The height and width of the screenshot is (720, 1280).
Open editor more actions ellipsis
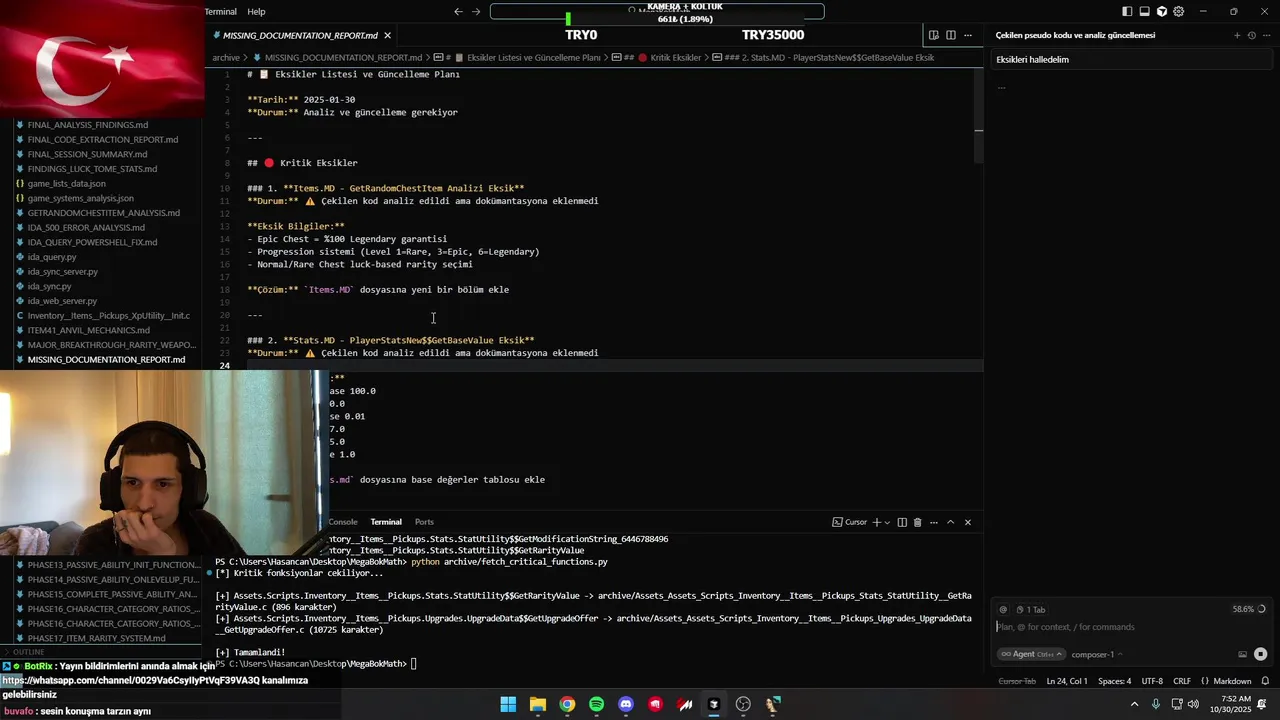pos(967,35)
